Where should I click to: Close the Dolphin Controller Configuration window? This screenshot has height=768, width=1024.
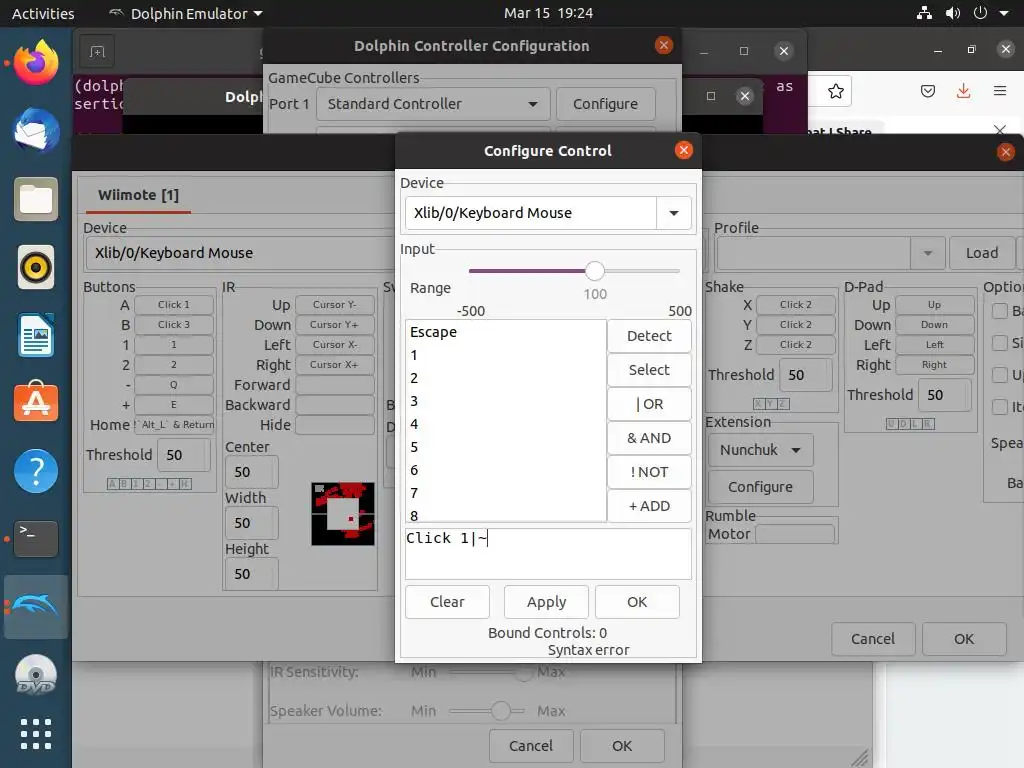[664, 45]
